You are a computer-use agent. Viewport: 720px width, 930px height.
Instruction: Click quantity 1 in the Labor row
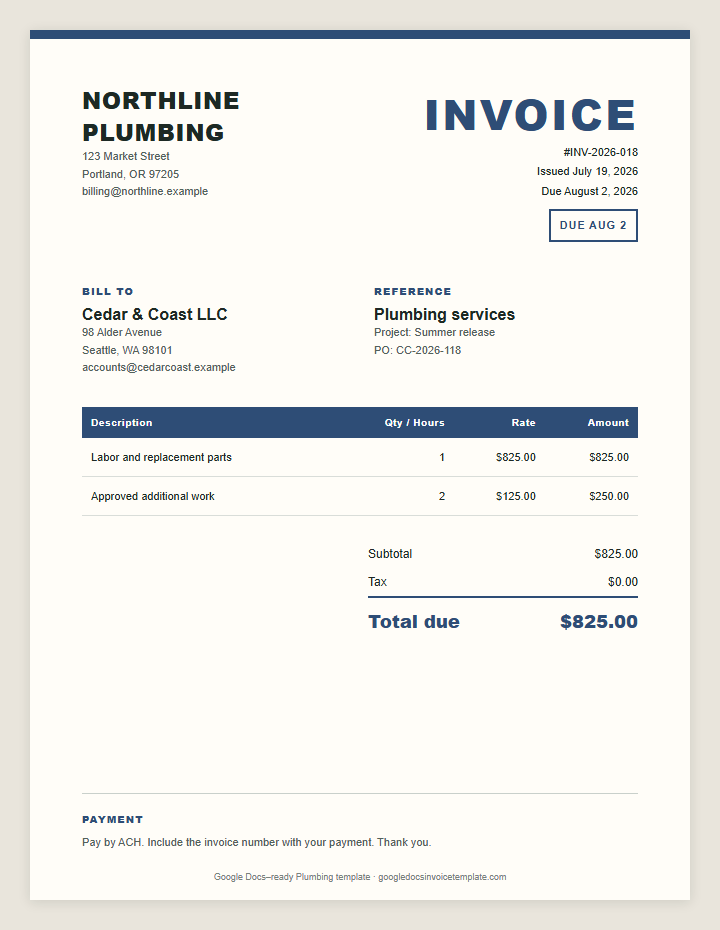(442, 457)
